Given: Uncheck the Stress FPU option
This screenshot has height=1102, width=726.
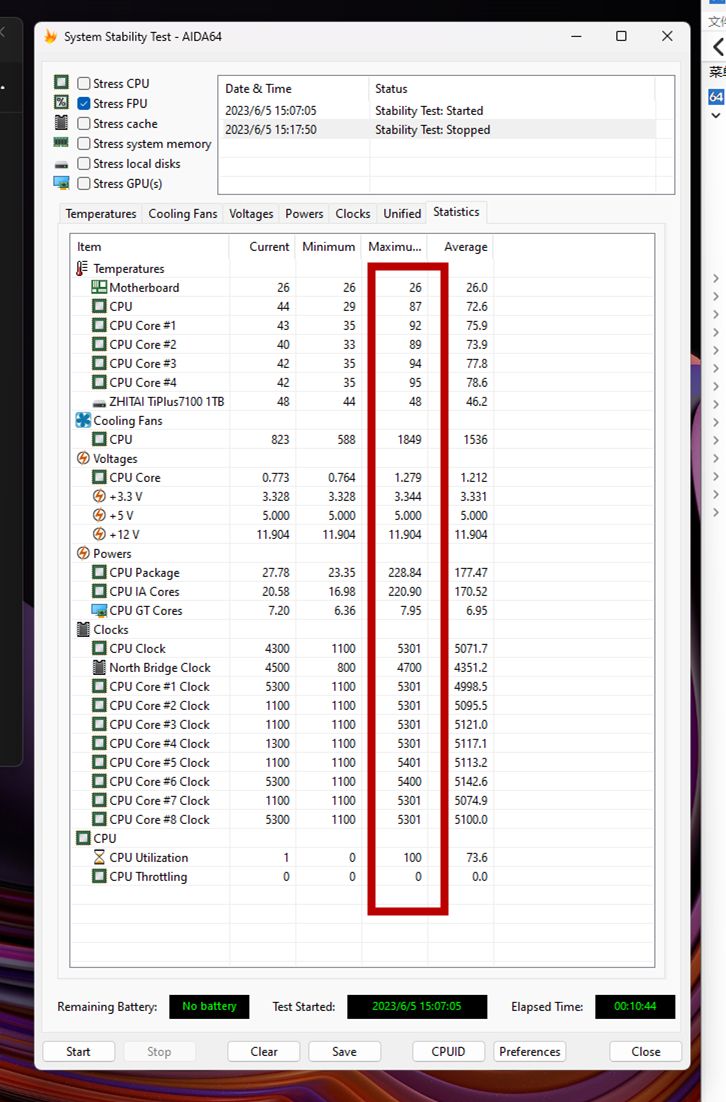Looking at the screenshot, I should [x=84, y=104].
